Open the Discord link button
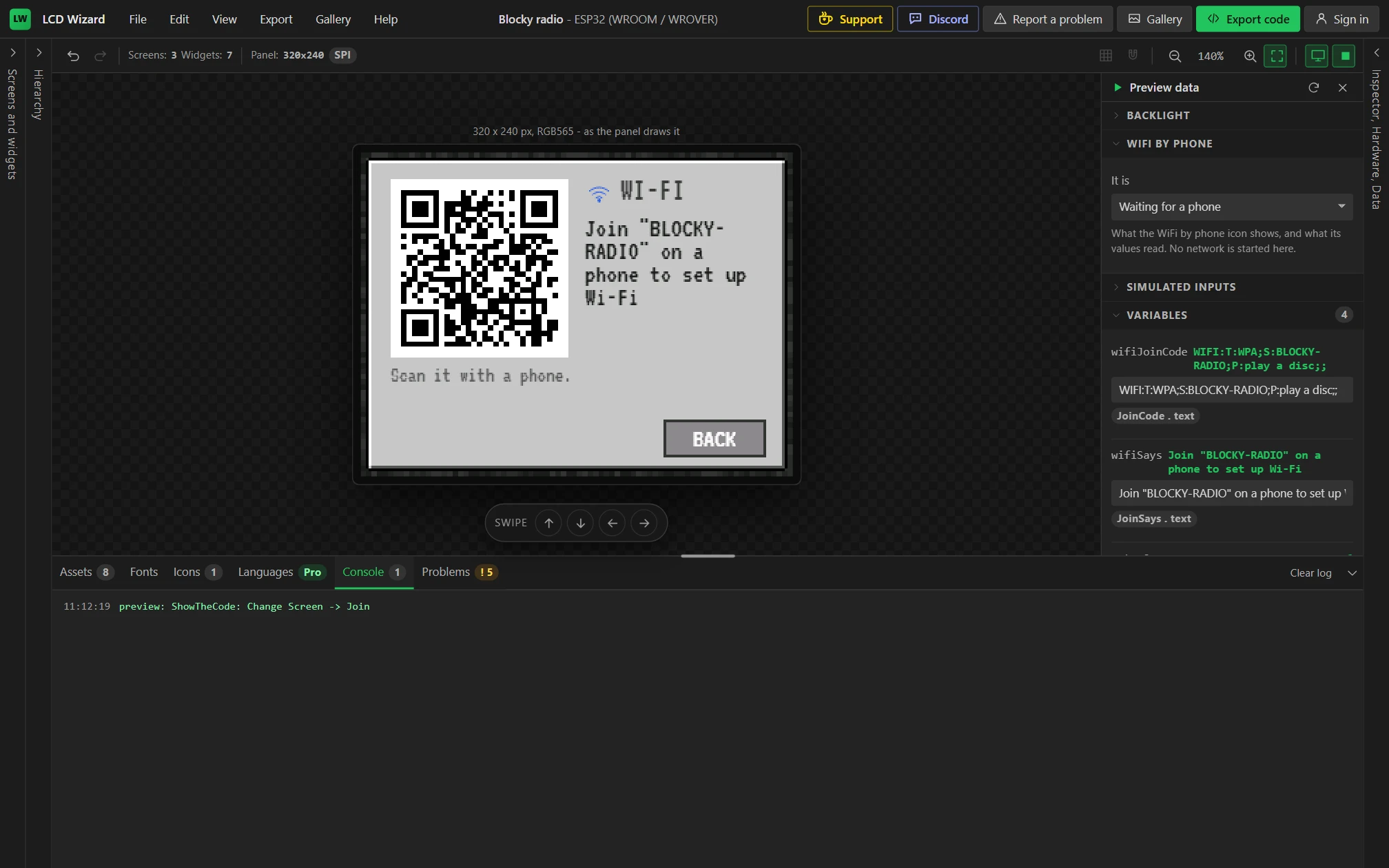The height and width of the screenshot is (868, 1389). tap(938, 19)
